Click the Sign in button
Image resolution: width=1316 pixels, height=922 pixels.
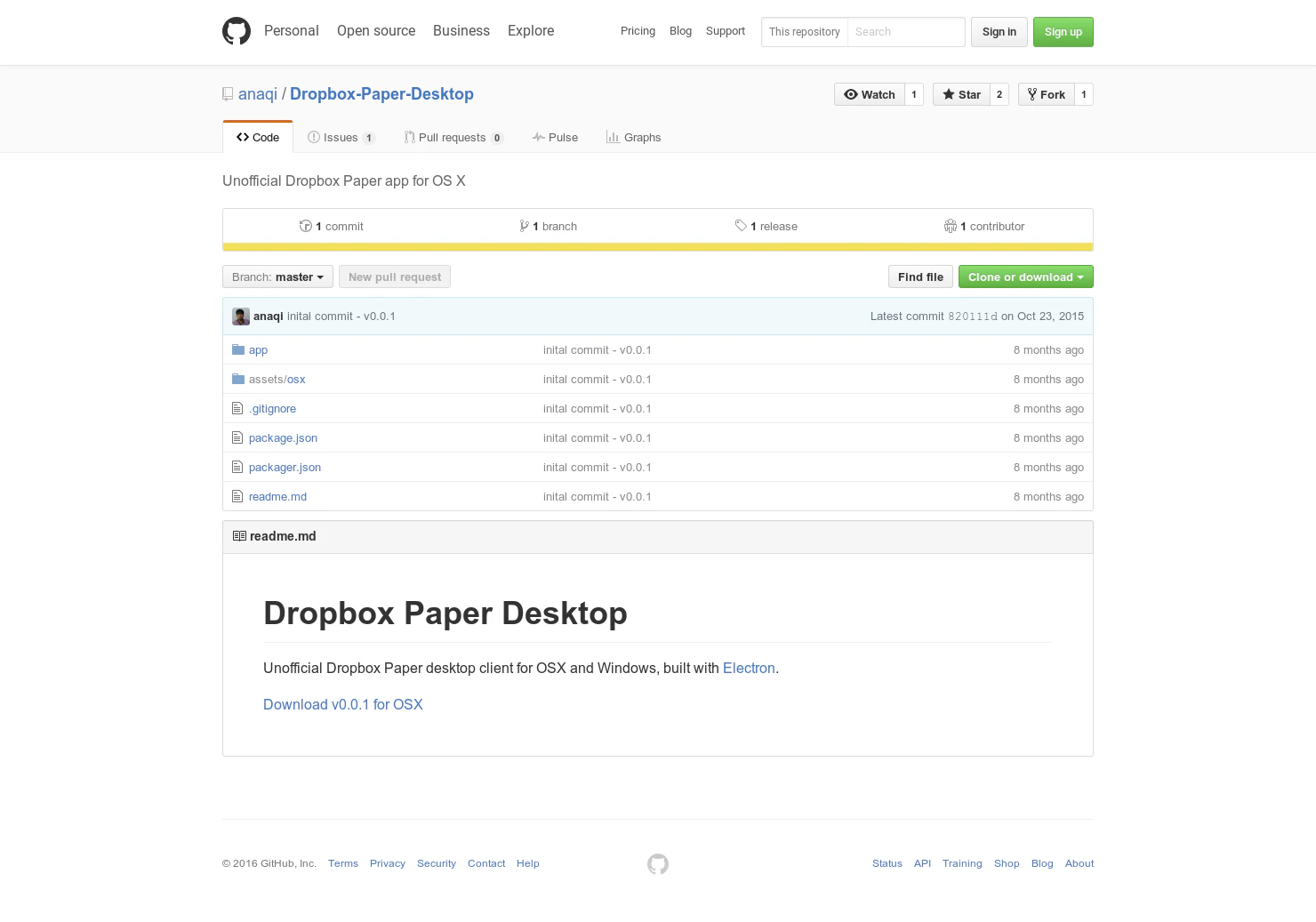click(x=999, y=32)
